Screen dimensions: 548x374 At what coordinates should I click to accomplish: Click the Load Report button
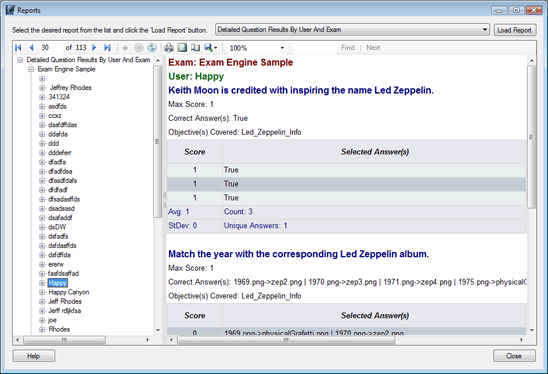pos(514,30)
